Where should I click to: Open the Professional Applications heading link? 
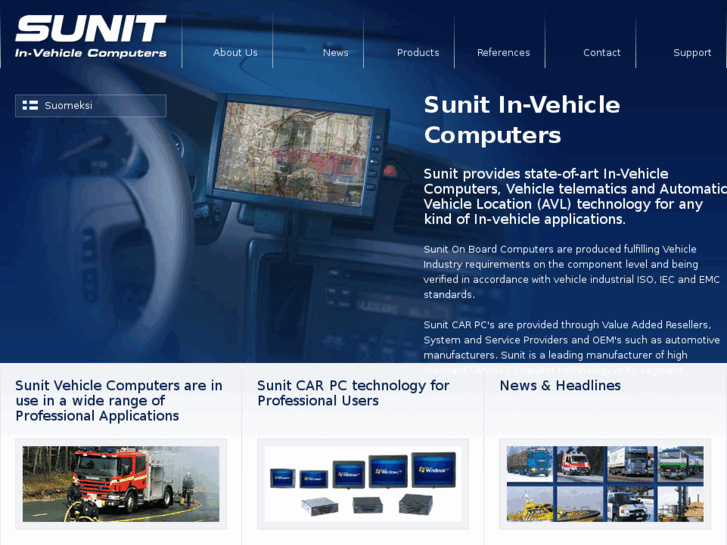click(x=119, y=400)
